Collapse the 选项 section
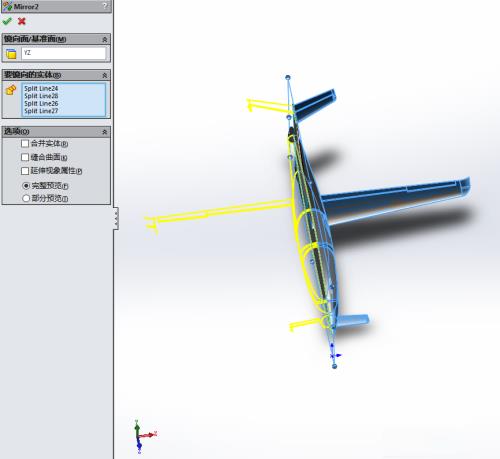This screenshot has height=459, width=500. tap(105, 132)
